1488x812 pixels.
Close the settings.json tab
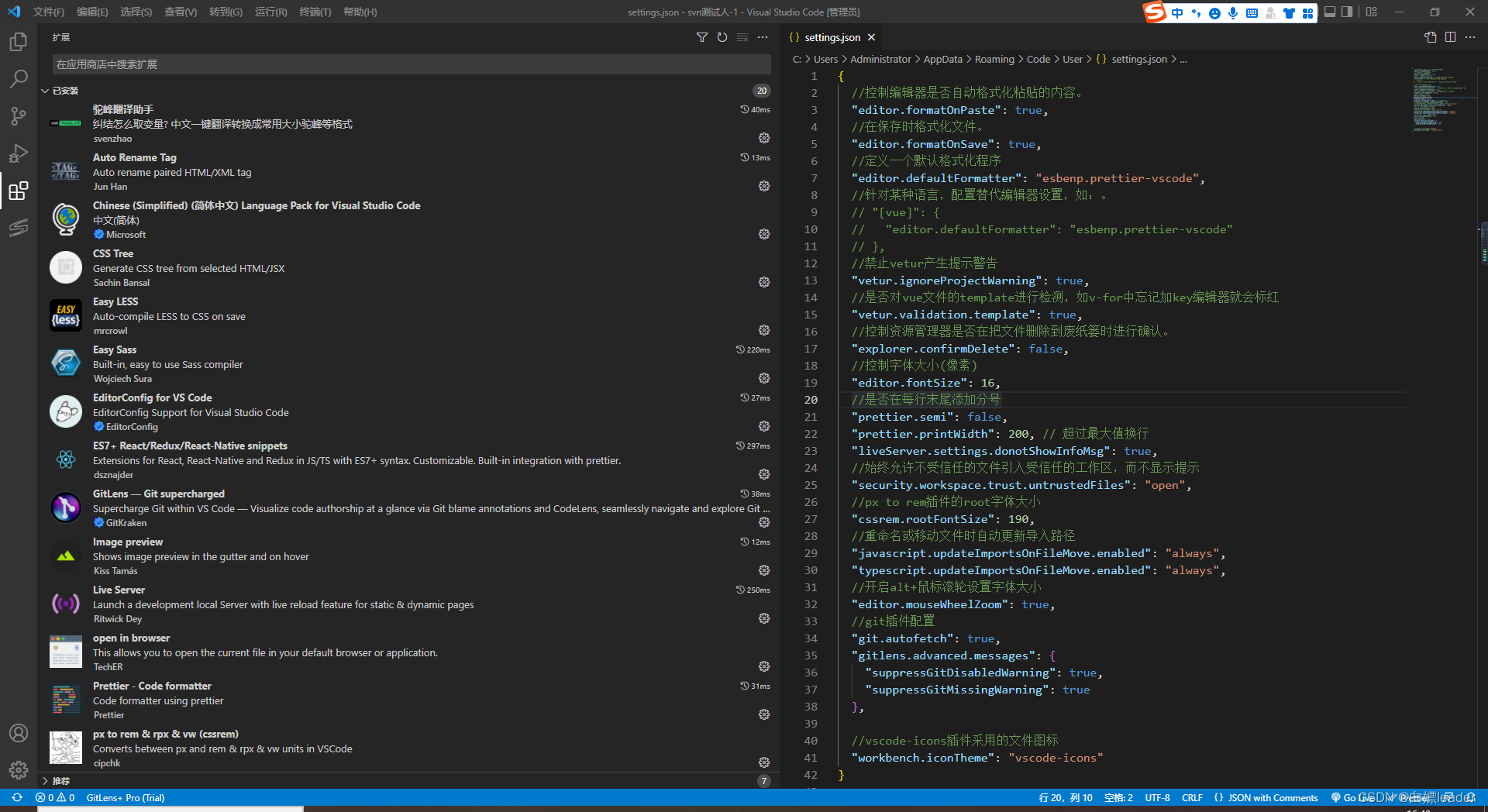tap(871, 37)
